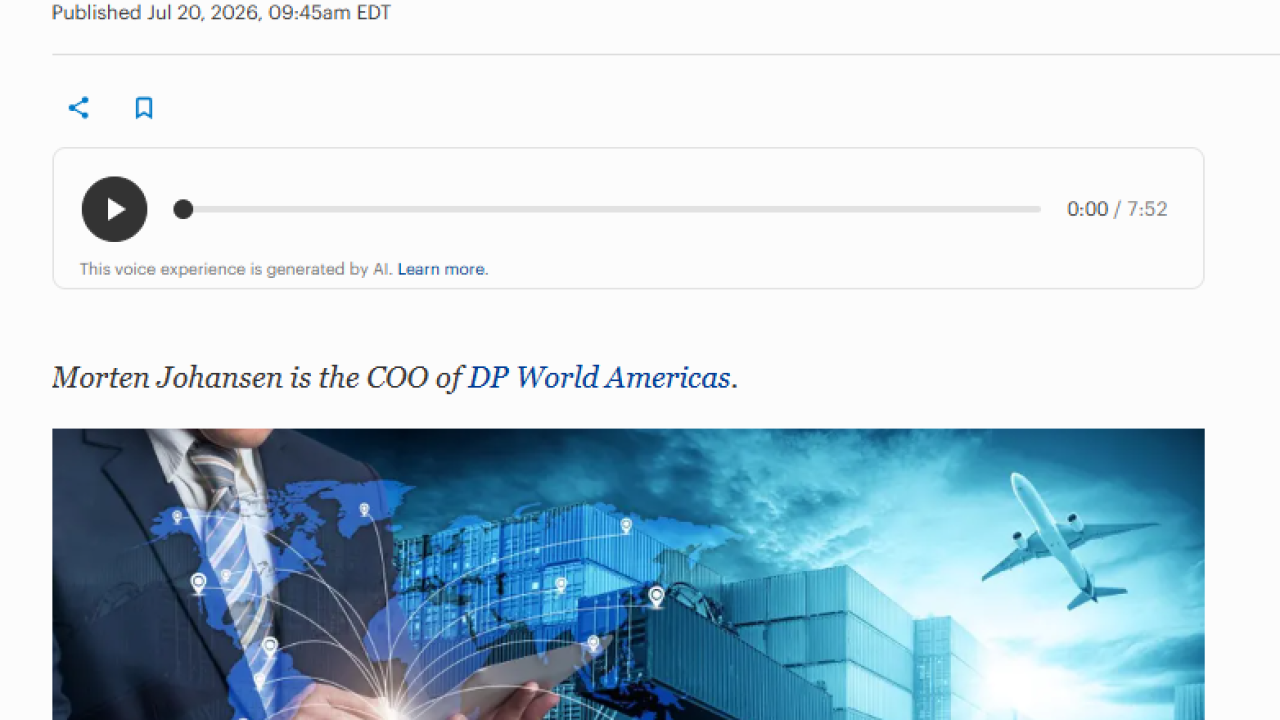This screenshot has width=1280, height=720.
Task: Click the share icon
Action: pyautogui.click(x=78, y=108)
